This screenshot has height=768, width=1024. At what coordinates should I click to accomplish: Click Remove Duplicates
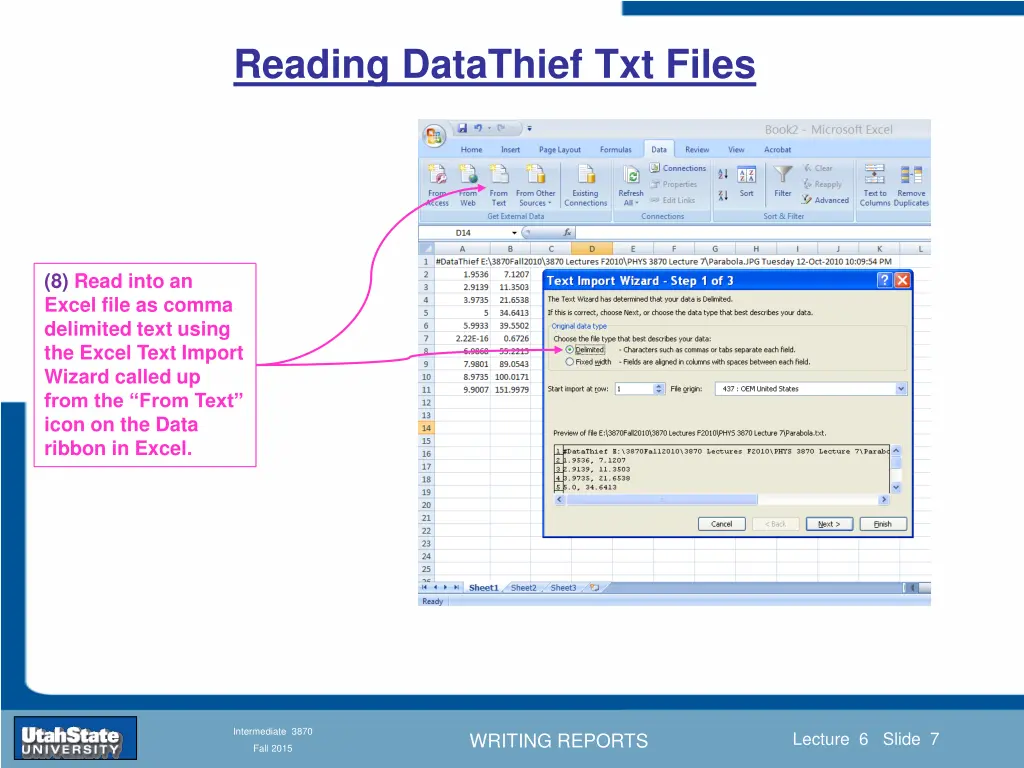[x=911, y=185]
